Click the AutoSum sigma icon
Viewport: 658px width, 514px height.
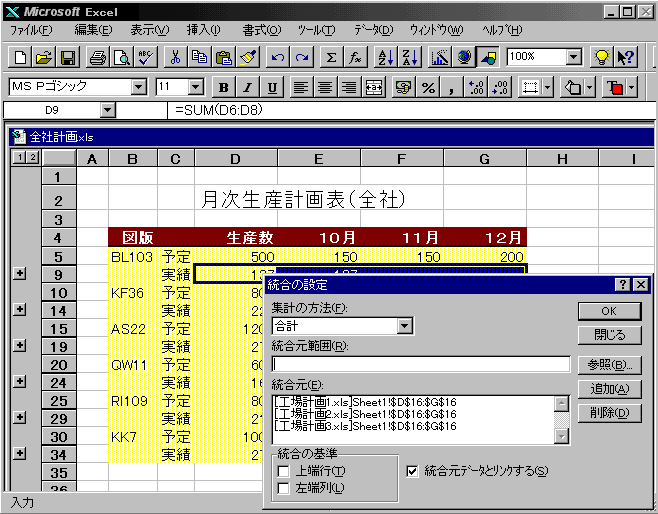point(331,58)
